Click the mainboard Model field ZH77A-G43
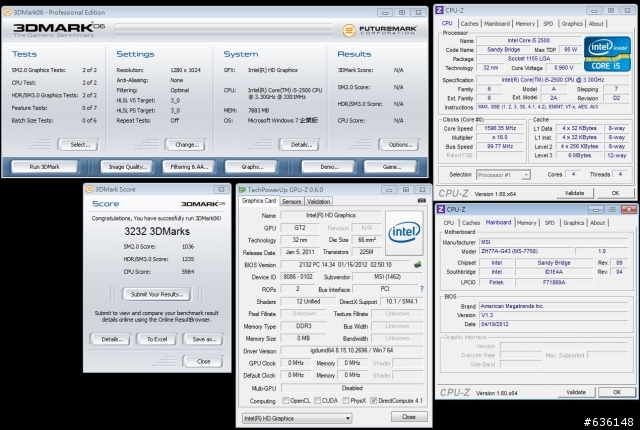 [526, 251]
